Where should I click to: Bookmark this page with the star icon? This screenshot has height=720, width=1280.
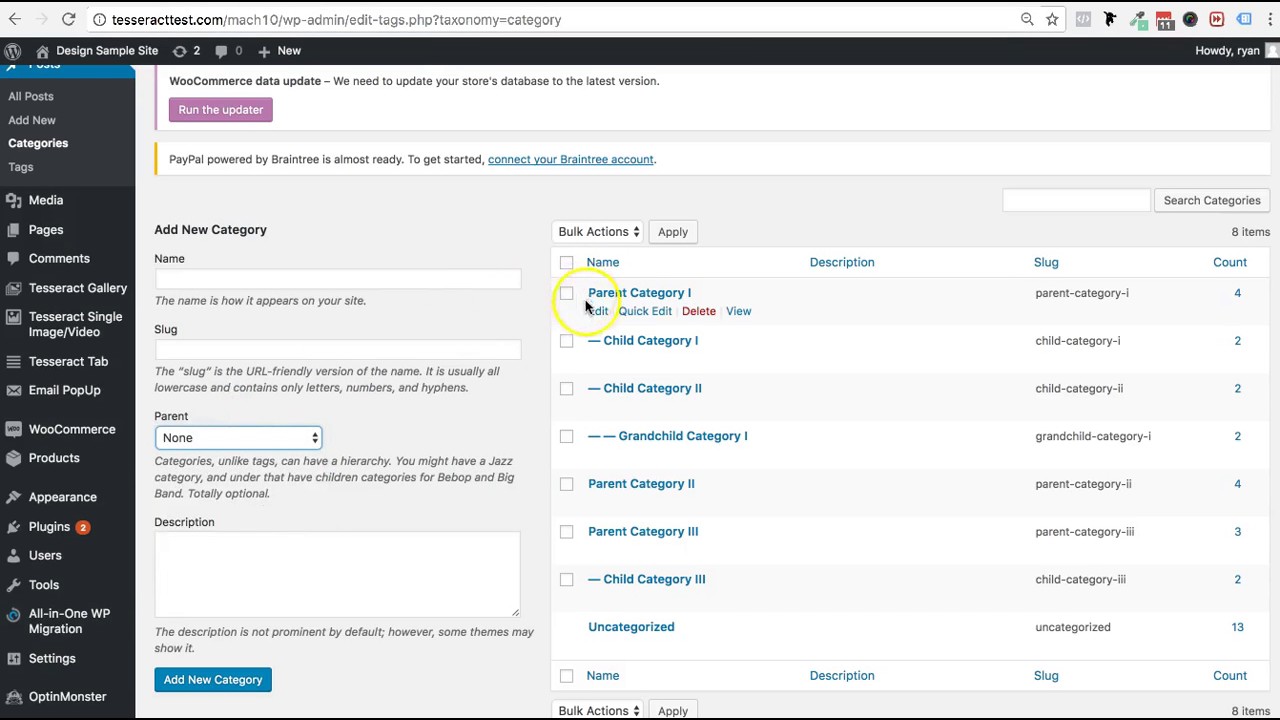coord(1052,19)
